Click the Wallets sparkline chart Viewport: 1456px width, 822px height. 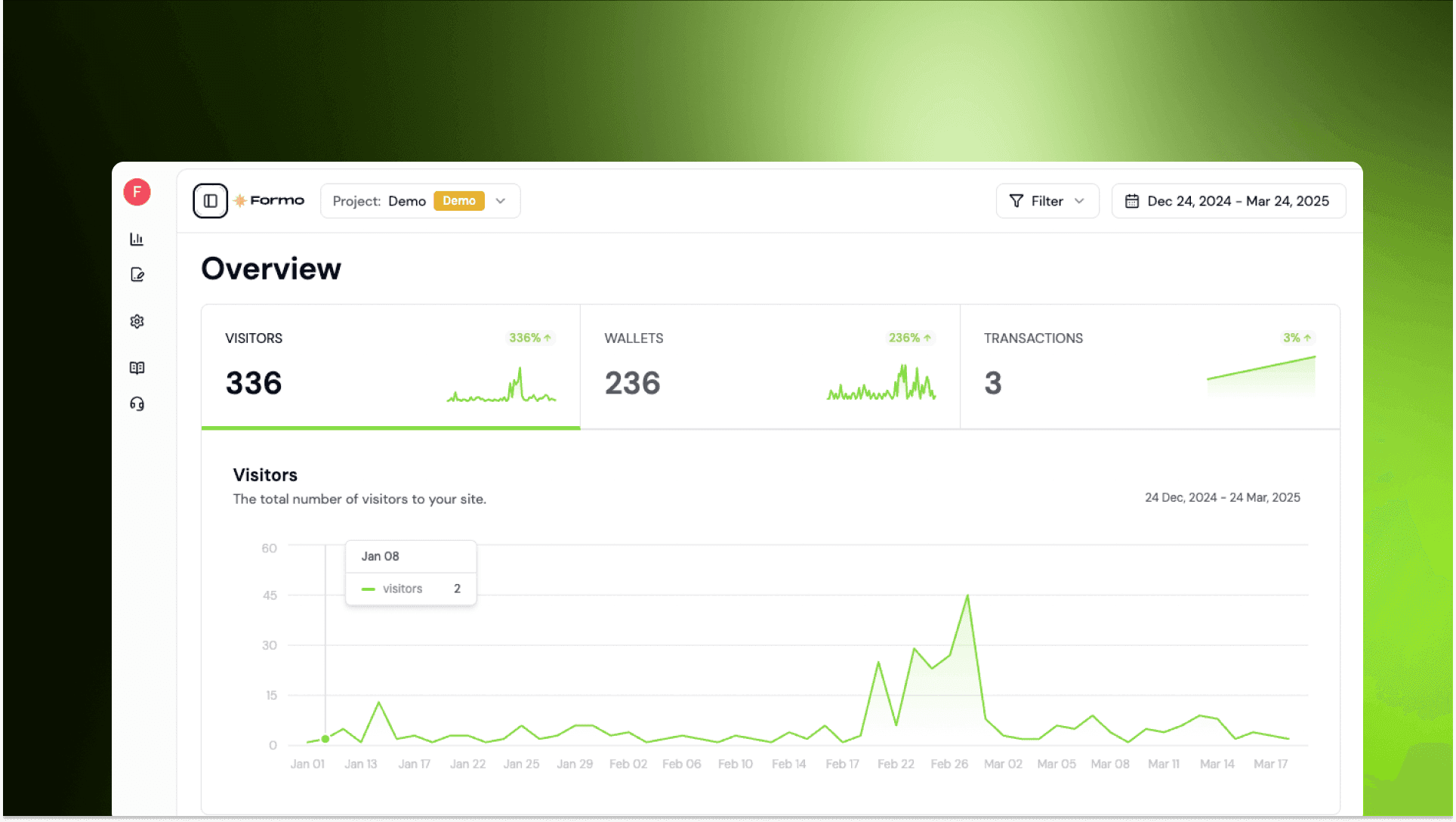pyautogui.click(x=881, y=382)
